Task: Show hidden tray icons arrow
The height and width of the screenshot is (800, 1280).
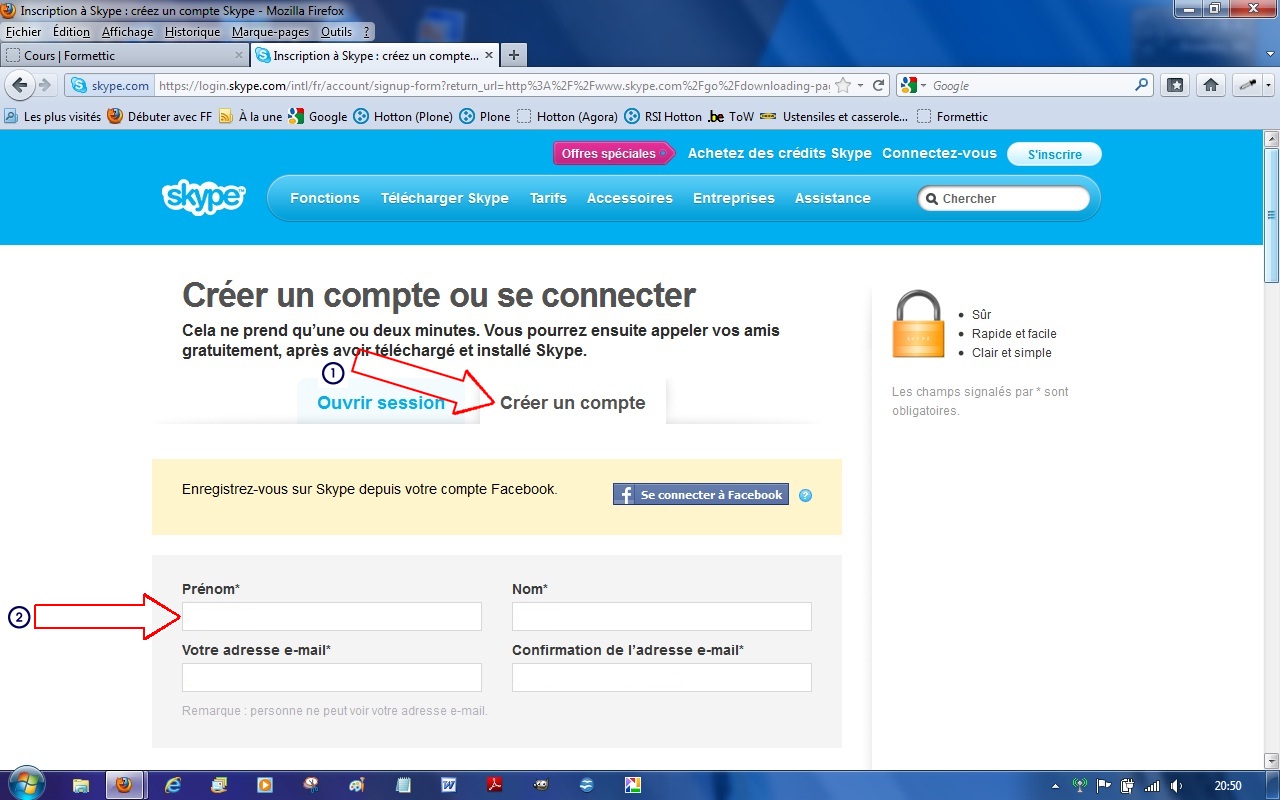Action: point(1056,786)
